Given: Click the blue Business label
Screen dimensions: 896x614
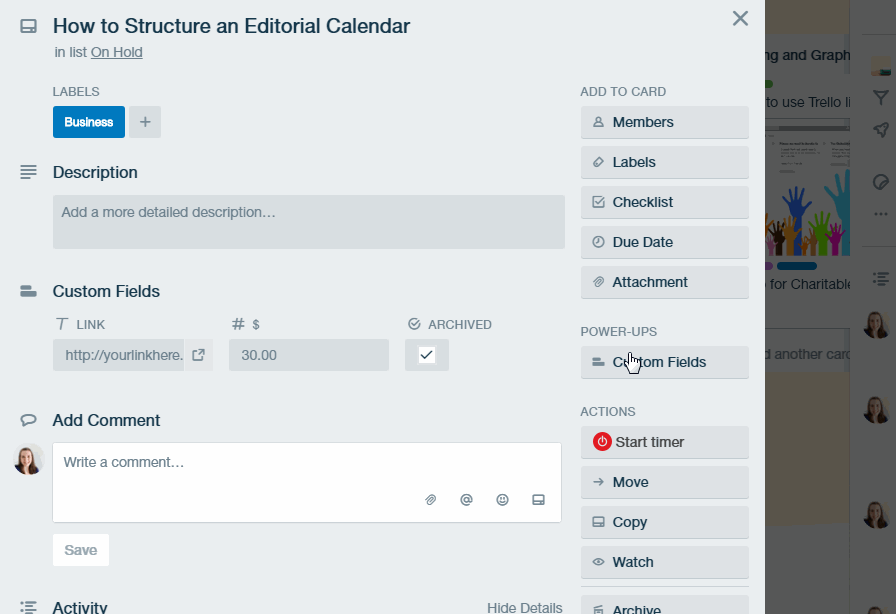Looking at the screenshot, I should (x=89, y=122).
